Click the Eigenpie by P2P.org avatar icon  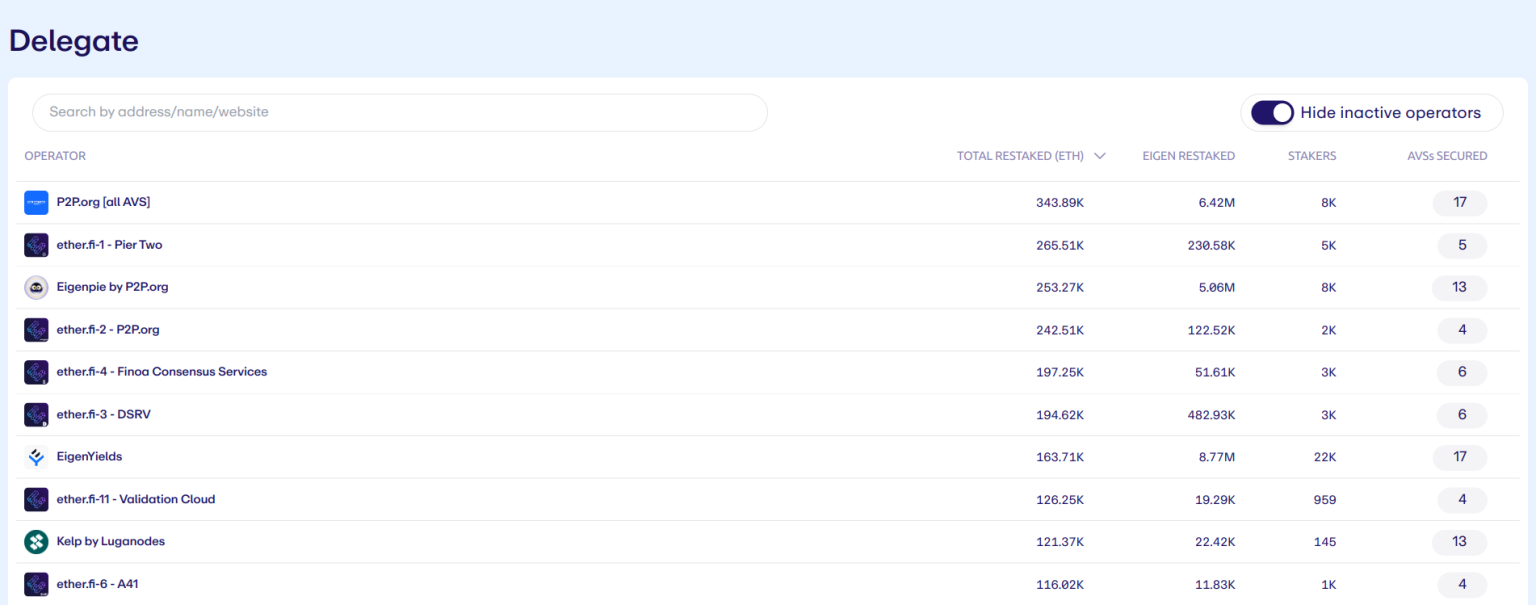36,288
